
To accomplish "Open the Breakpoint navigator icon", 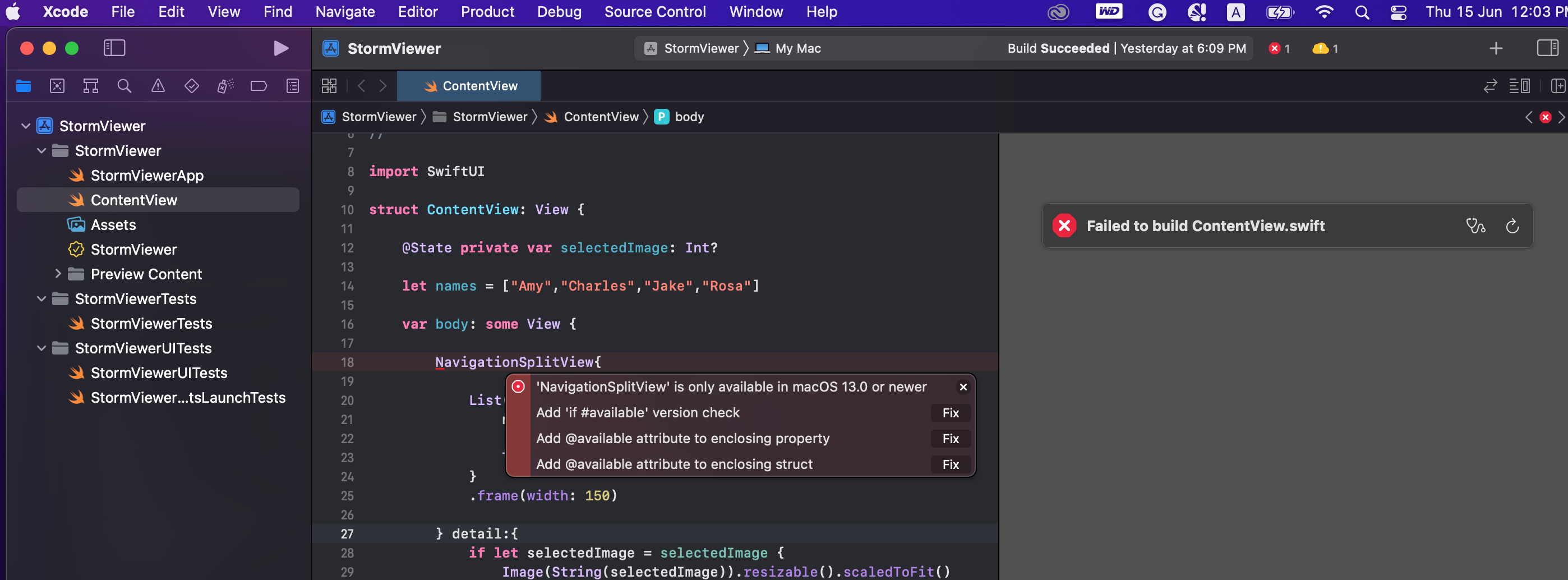I will point(259,86).
